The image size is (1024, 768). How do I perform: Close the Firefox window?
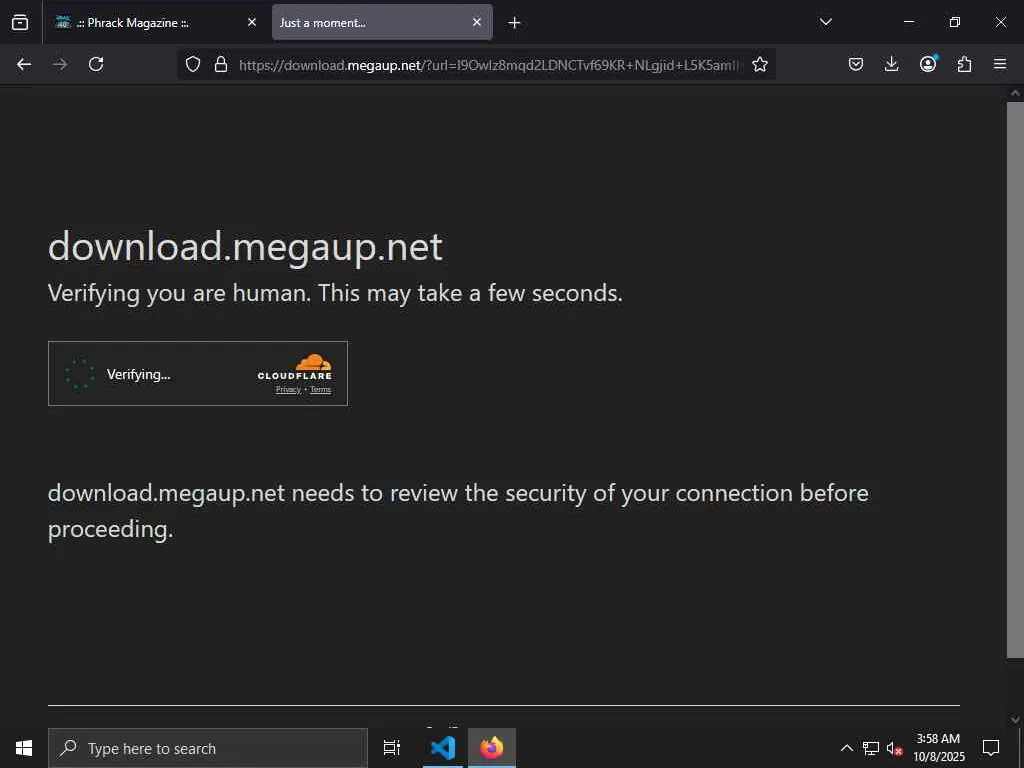[1000, 22]
